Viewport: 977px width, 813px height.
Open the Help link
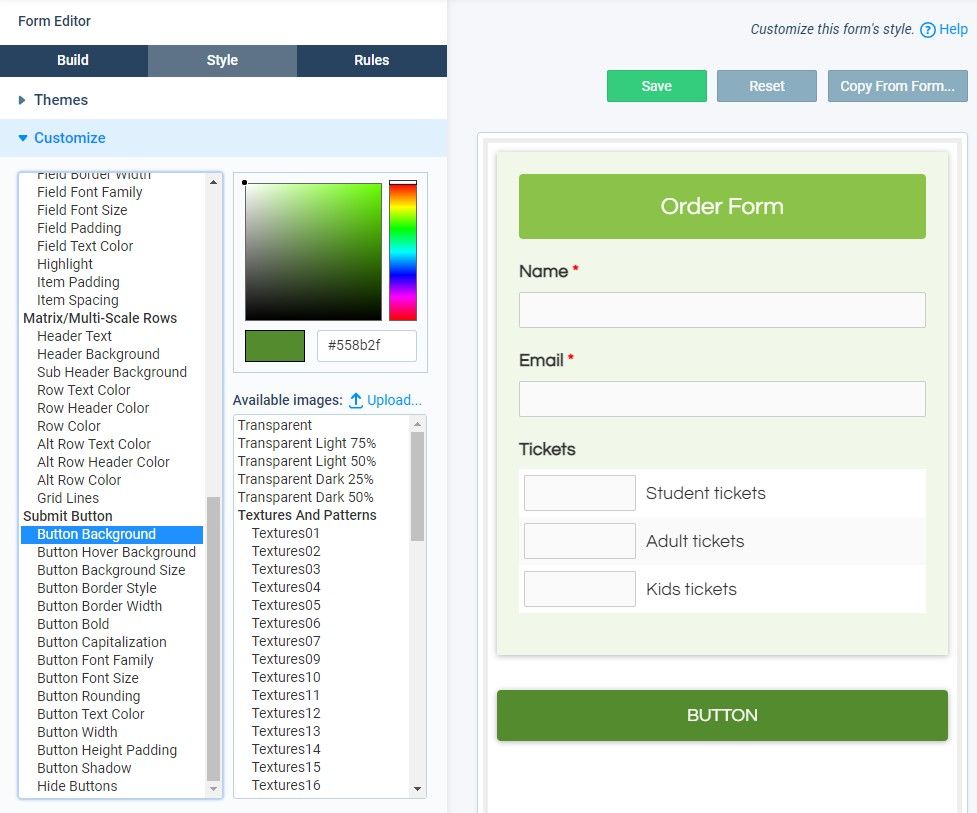[953, 29]
